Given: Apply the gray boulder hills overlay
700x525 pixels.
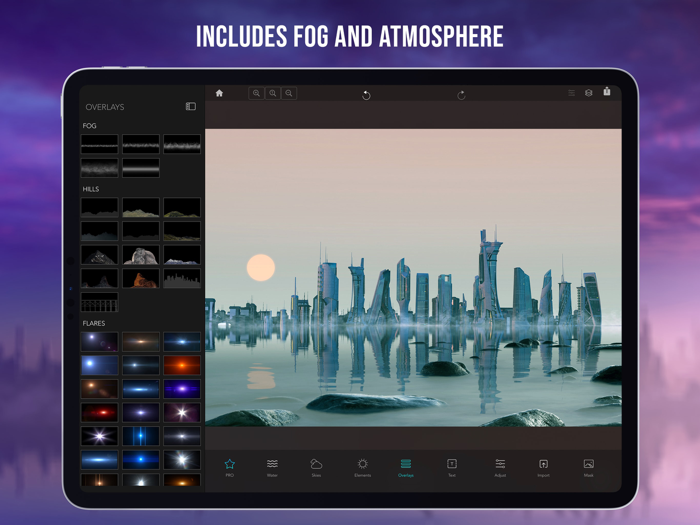Looking at the screenshot, I should (141, 255).
